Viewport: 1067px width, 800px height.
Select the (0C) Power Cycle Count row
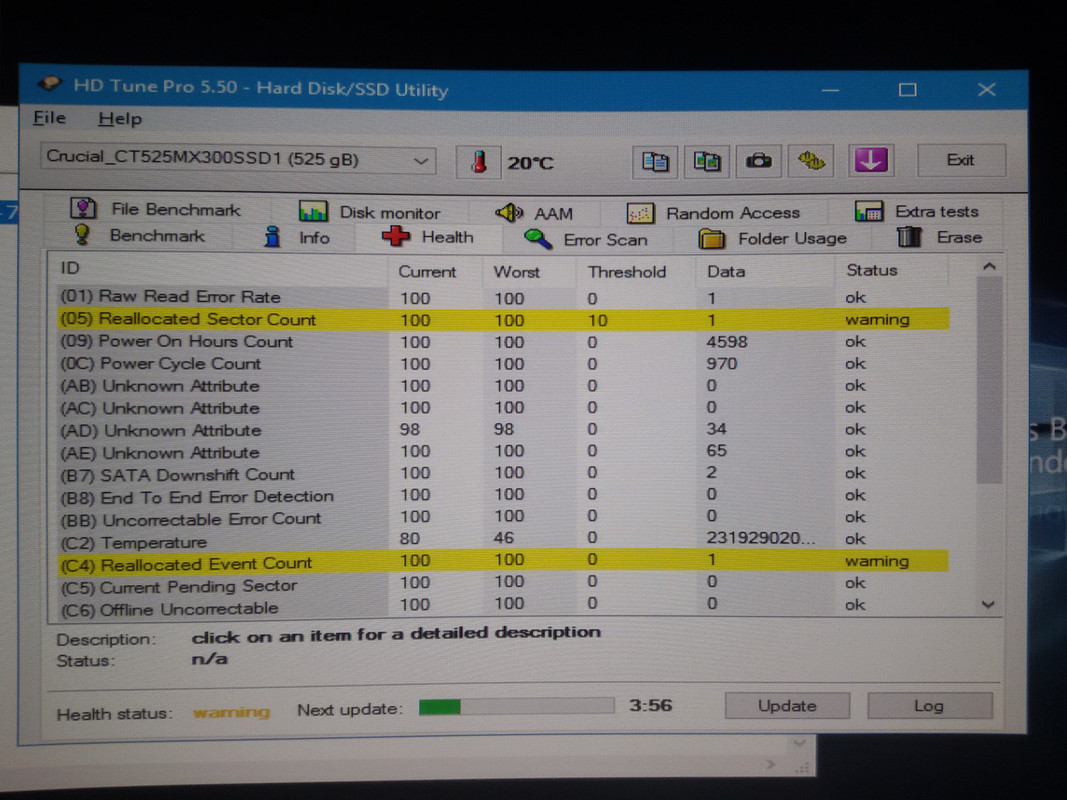[x=502, y=363]
